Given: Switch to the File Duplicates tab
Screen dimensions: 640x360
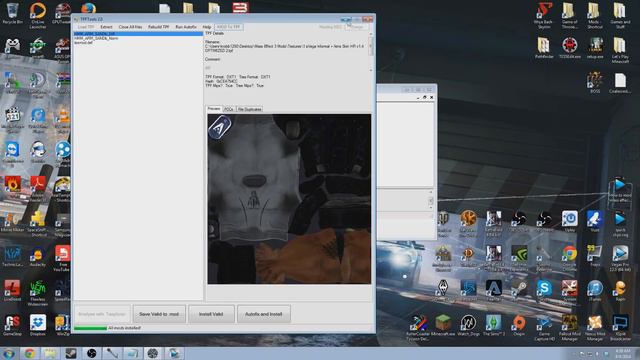Looking at the screenshot, I should 249,109.
